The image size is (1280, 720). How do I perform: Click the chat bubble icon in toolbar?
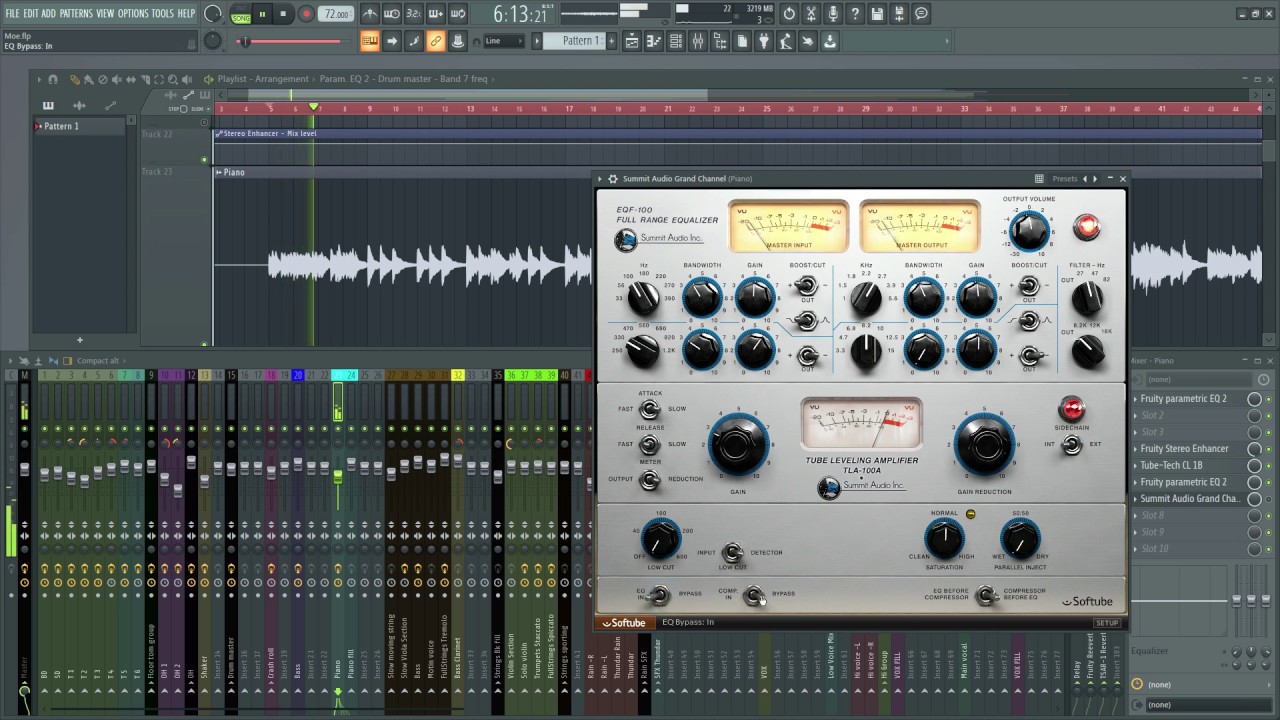921,14
